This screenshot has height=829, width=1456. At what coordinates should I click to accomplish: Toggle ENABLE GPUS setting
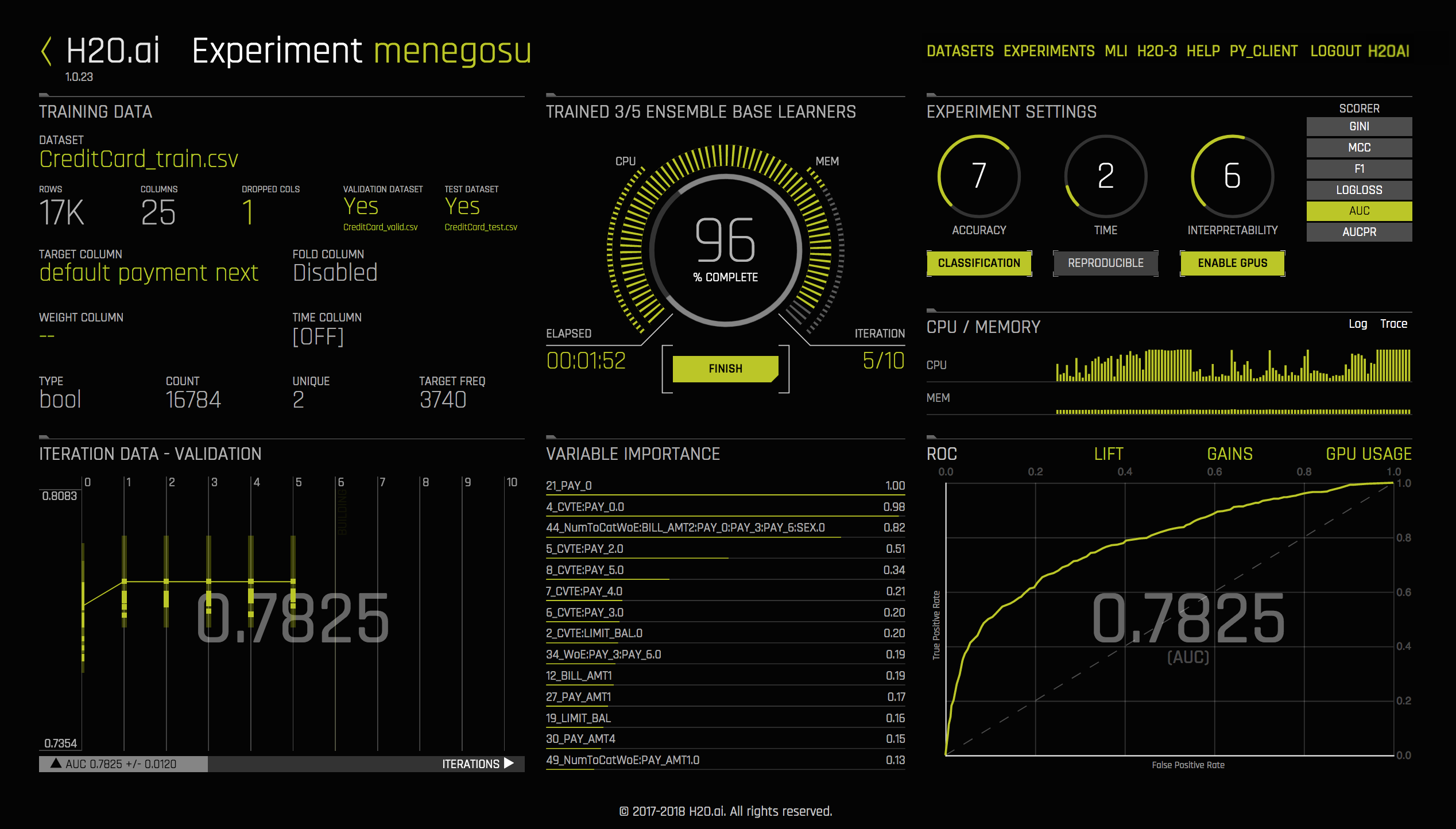coord(1232,263)
